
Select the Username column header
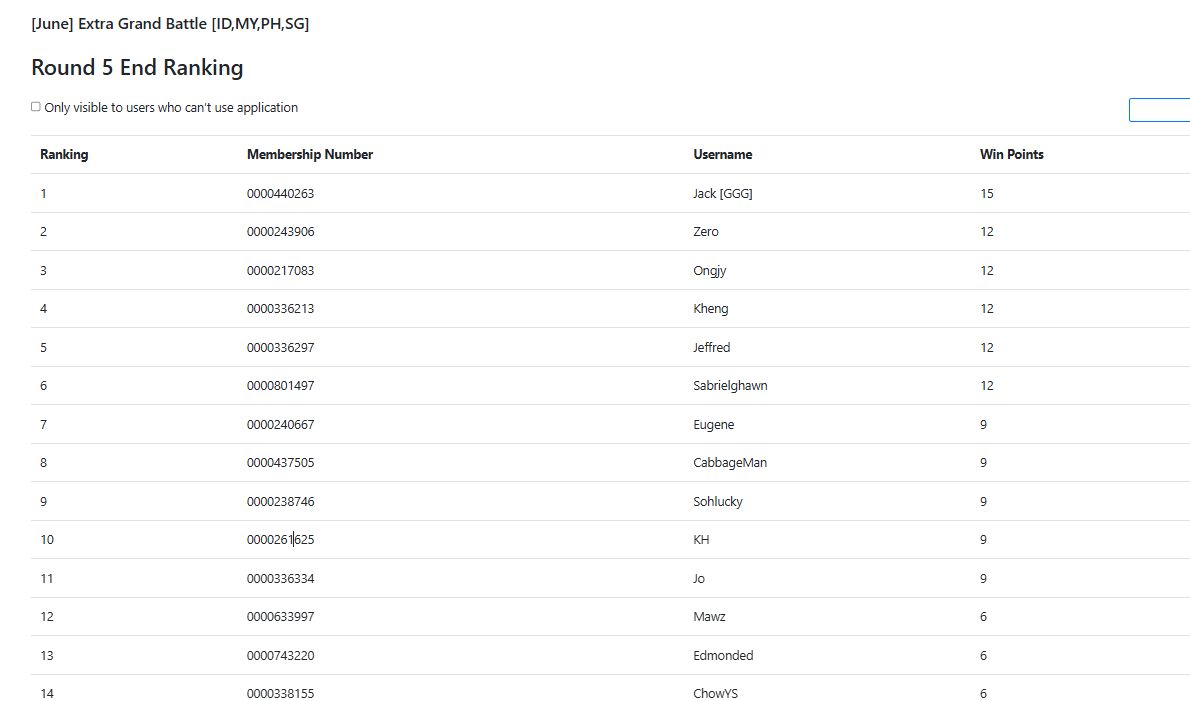click(x=722, y=154)
